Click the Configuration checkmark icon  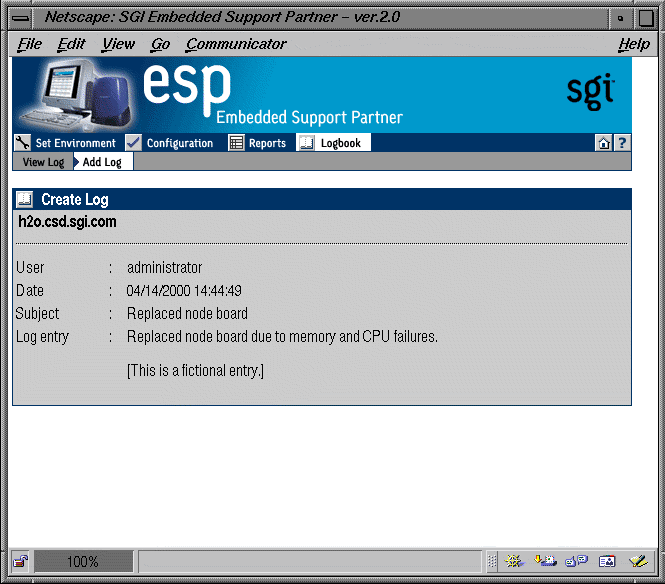[x=133, y=143]
